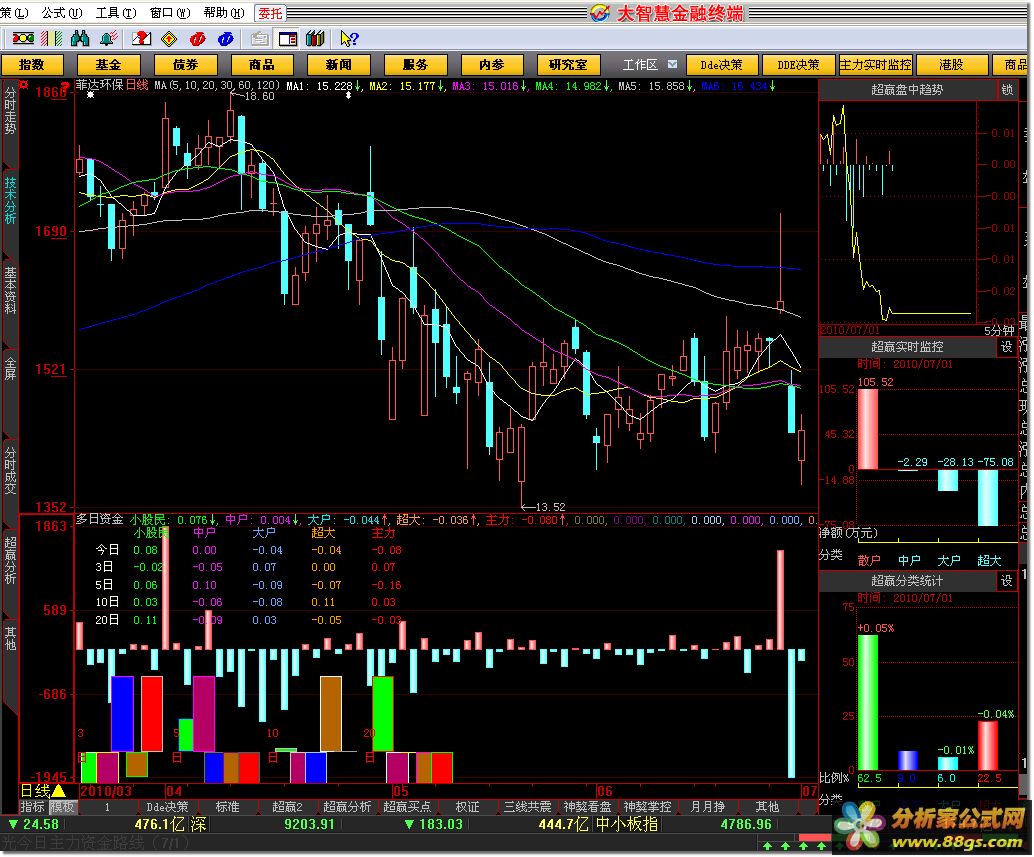Screen dimensions: 1034x857
Task: Open the binoculars search tool
Action: coord(80,39)
